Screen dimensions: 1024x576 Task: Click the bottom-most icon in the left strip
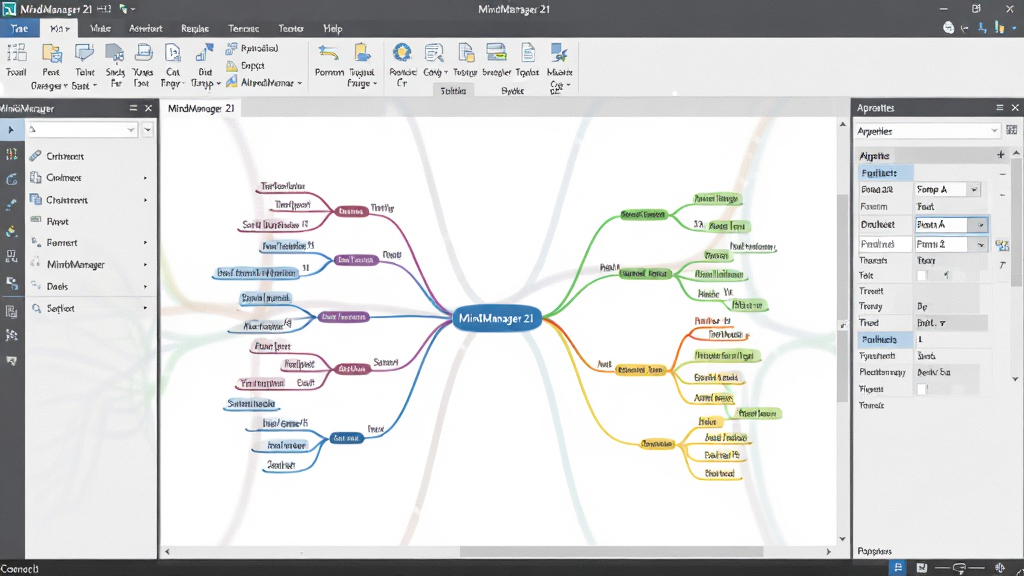click(x=11, y=360)
